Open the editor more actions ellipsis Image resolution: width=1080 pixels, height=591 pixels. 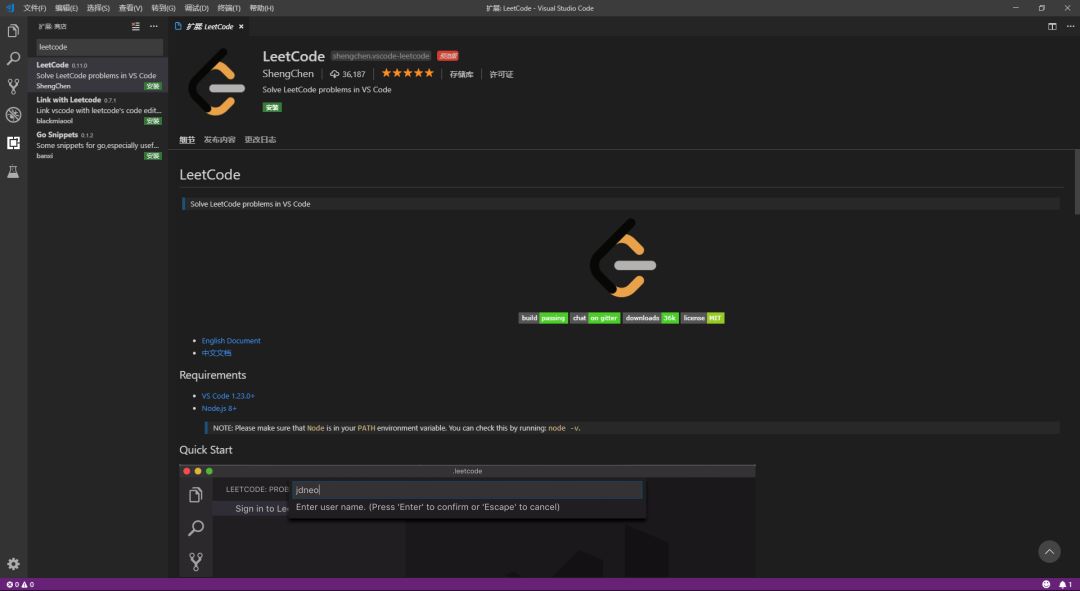1070,26
